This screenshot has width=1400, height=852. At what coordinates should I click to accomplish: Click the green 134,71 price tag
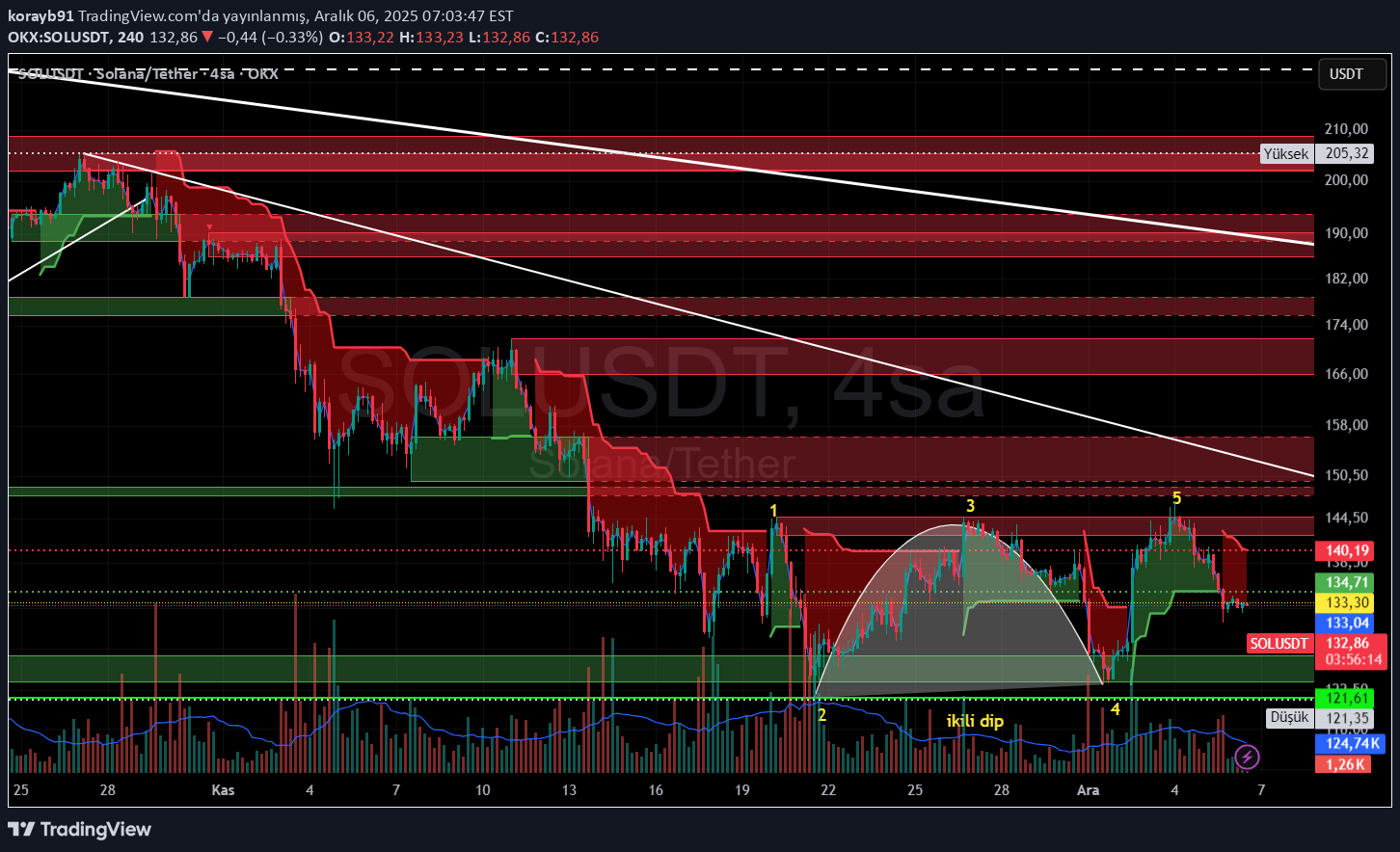[x=1347, y=582]
